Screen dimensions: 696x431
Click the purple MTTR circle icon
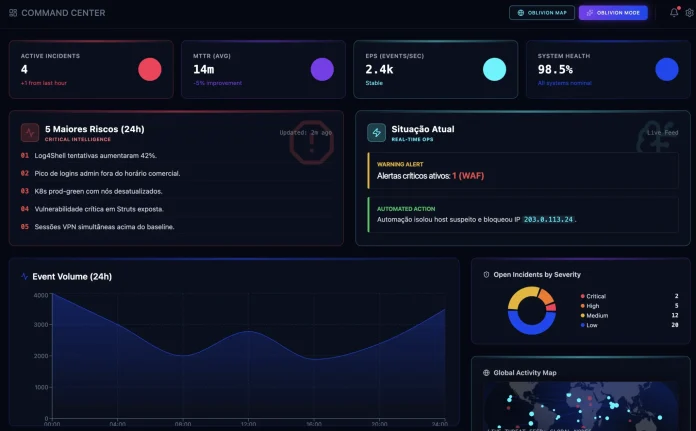(322, 69)
